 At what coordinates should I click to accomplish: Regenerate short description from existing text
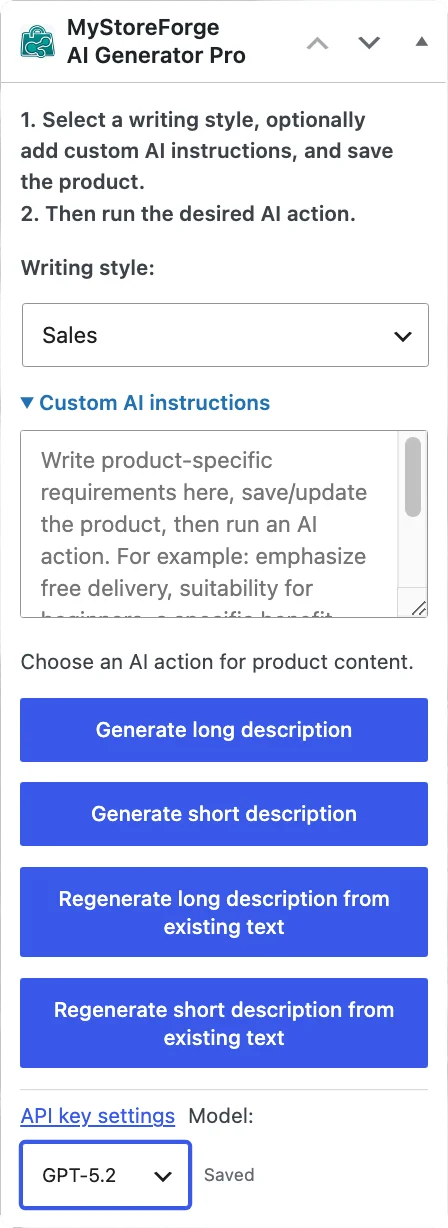point(224,1023)
